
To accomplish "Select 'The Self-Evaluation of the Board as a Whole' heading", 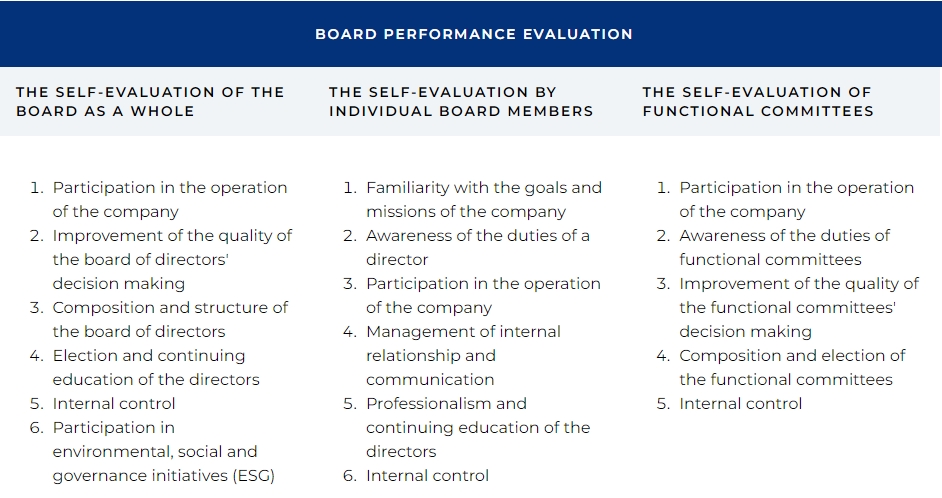I will pyautogui.click(x=150, y=102).
